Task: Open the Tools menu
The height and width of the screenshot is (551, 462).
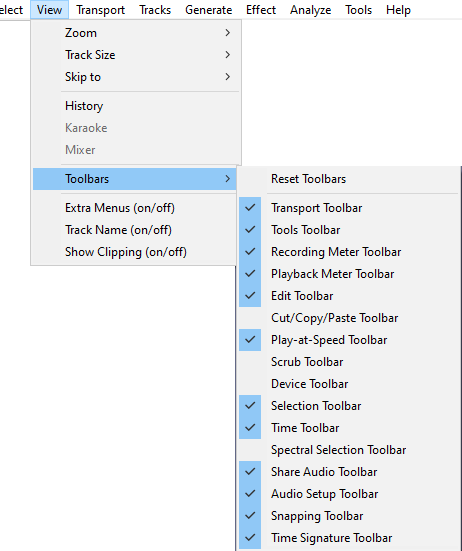Action: (x=358, y=10)
